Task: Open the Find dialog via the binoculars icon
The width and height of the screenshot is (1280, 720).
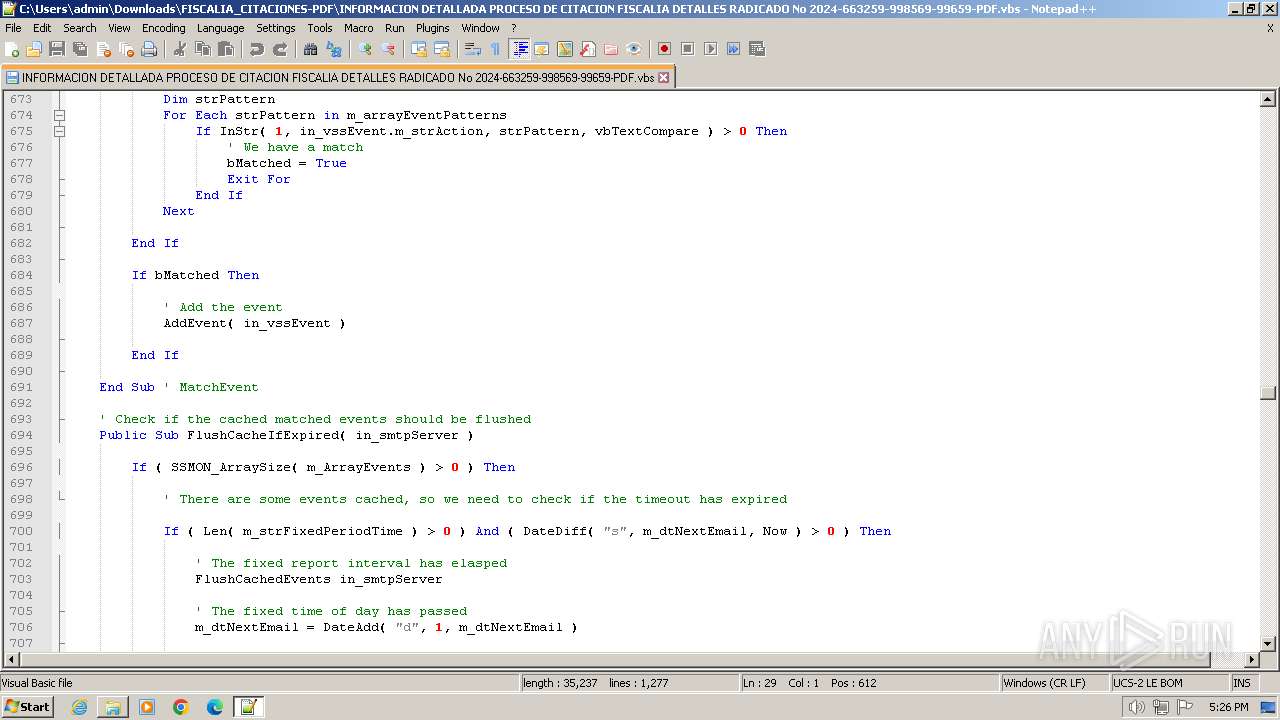Action: click(311, 49)
